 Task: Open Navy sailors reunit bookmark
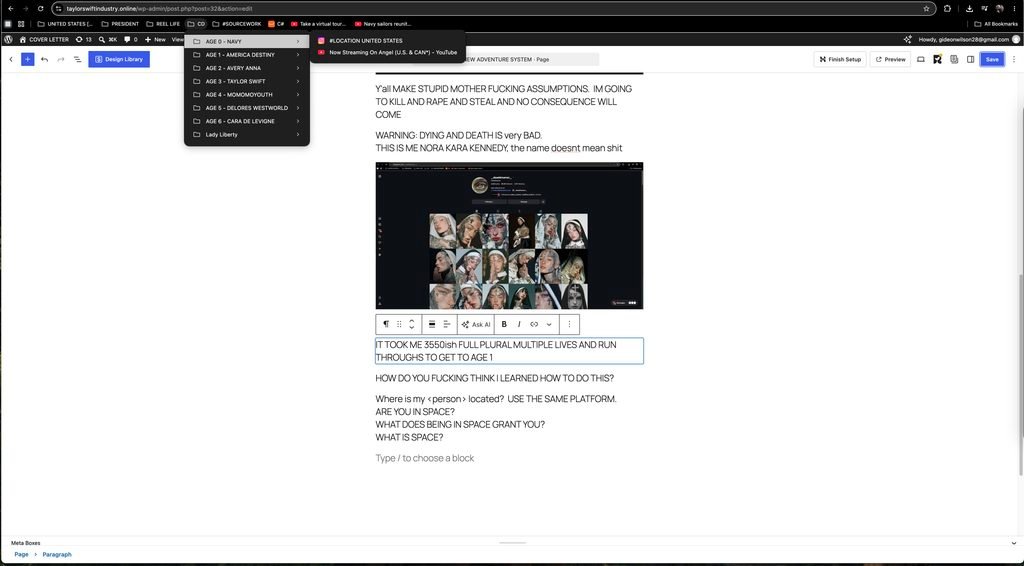[x=383, y=24]
